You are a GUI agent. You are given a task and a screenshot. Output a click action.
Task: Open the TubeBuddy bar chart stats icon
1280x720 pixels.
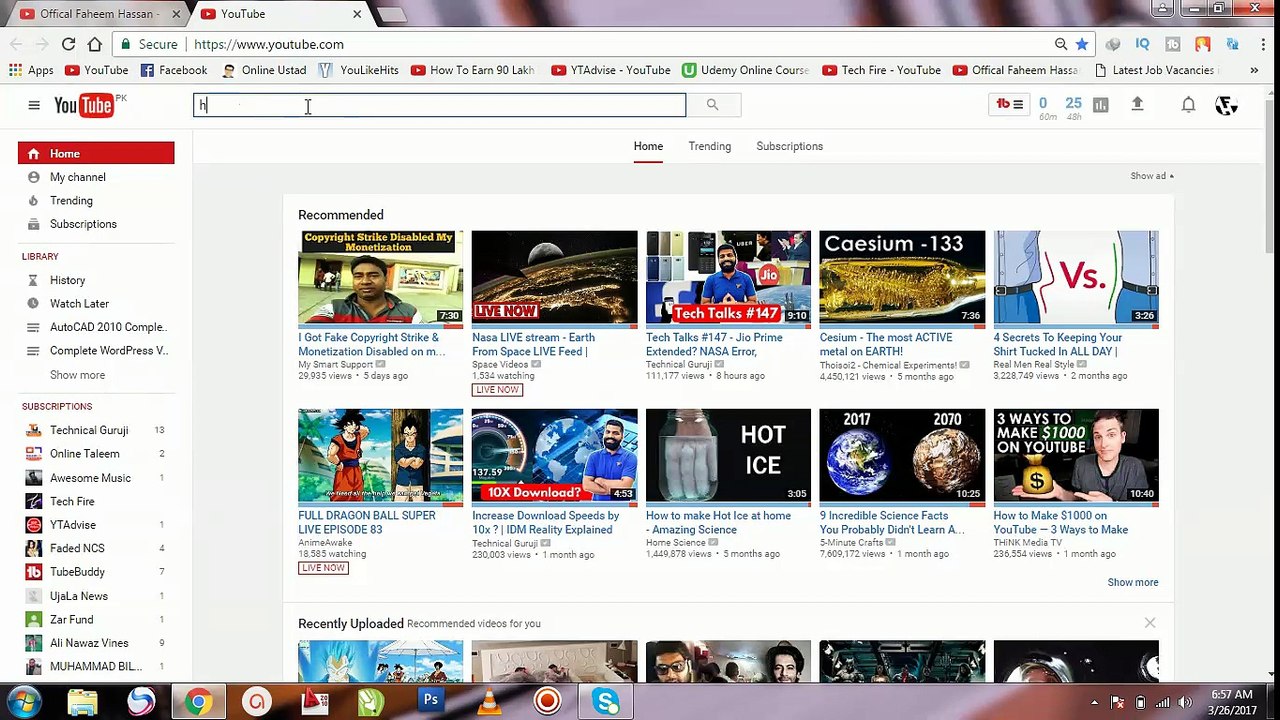(x=1100, y=104)
